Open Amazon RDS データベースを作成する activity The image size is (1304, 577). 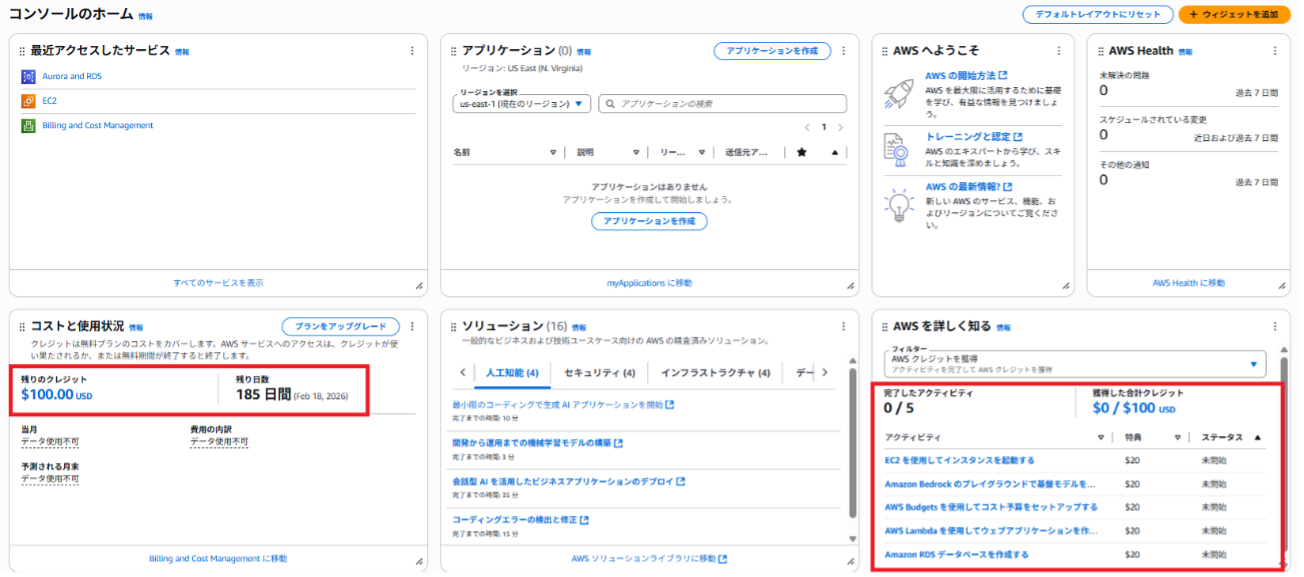click(x=957, y=554)
